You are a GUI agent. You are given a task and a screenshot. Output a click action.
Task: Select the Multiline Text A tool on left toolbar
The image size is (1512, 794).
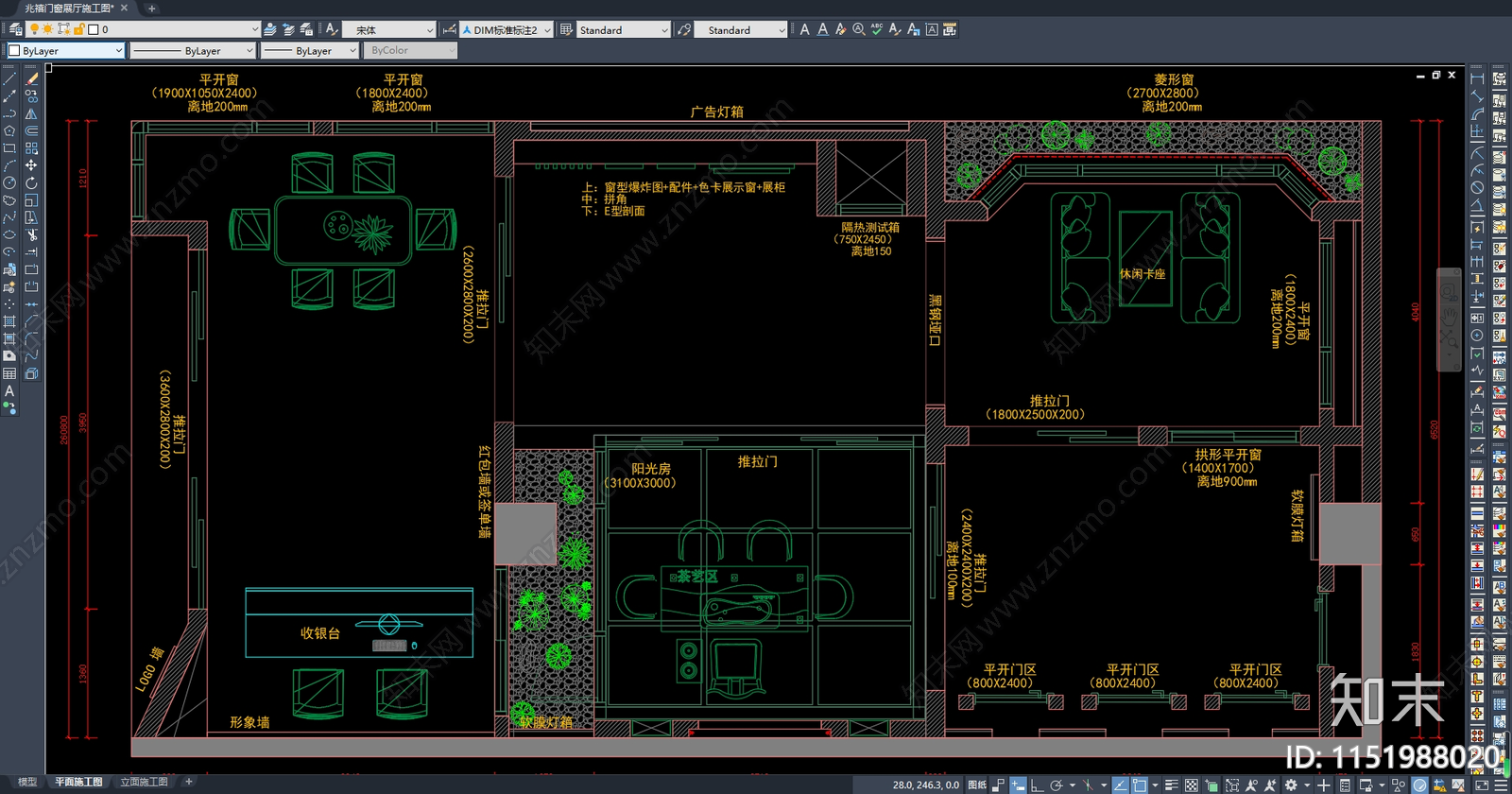click(x=9, y=391)
